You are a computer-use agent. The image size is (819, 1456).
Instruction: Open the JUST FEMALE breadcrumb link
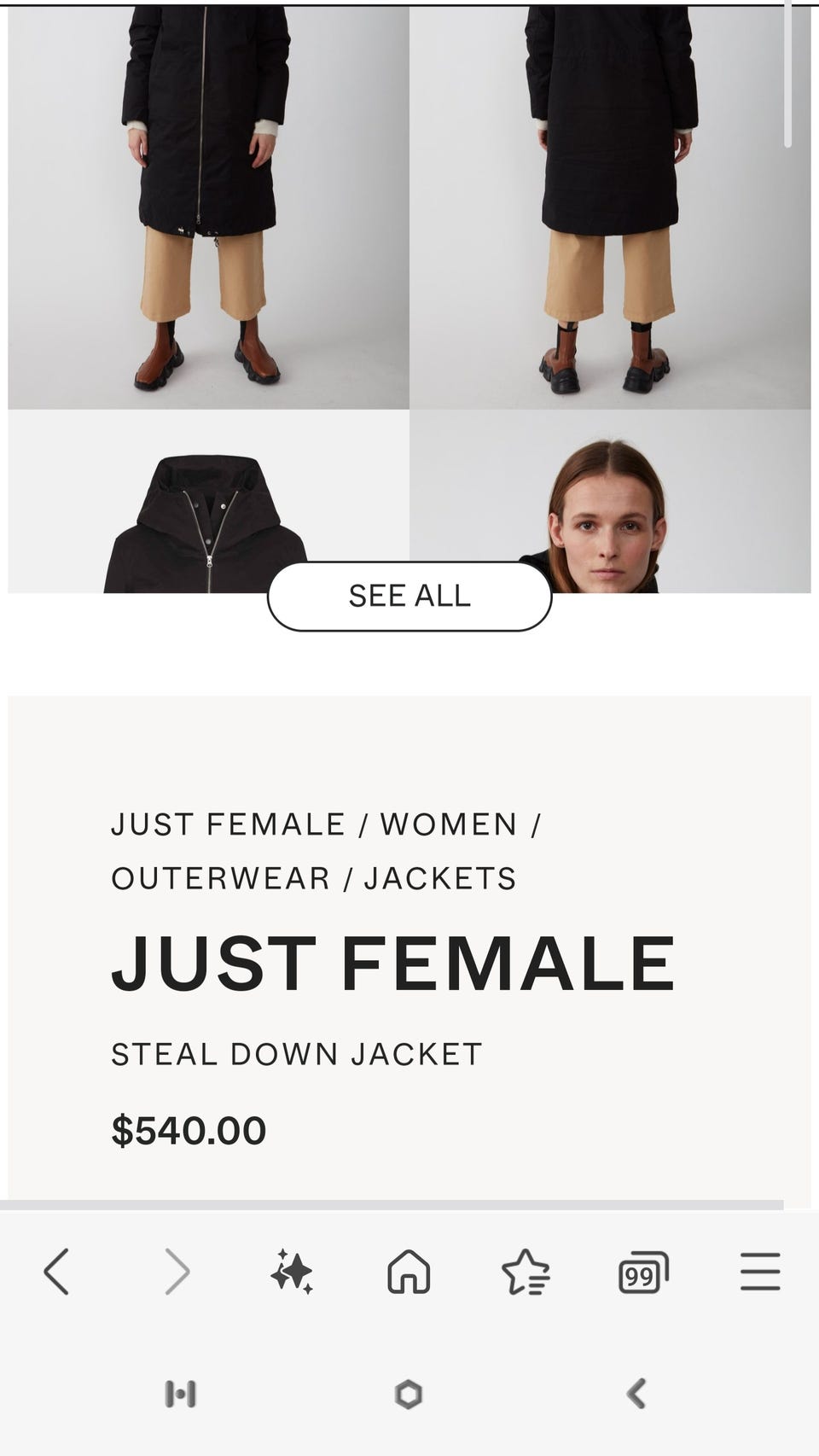228,824
